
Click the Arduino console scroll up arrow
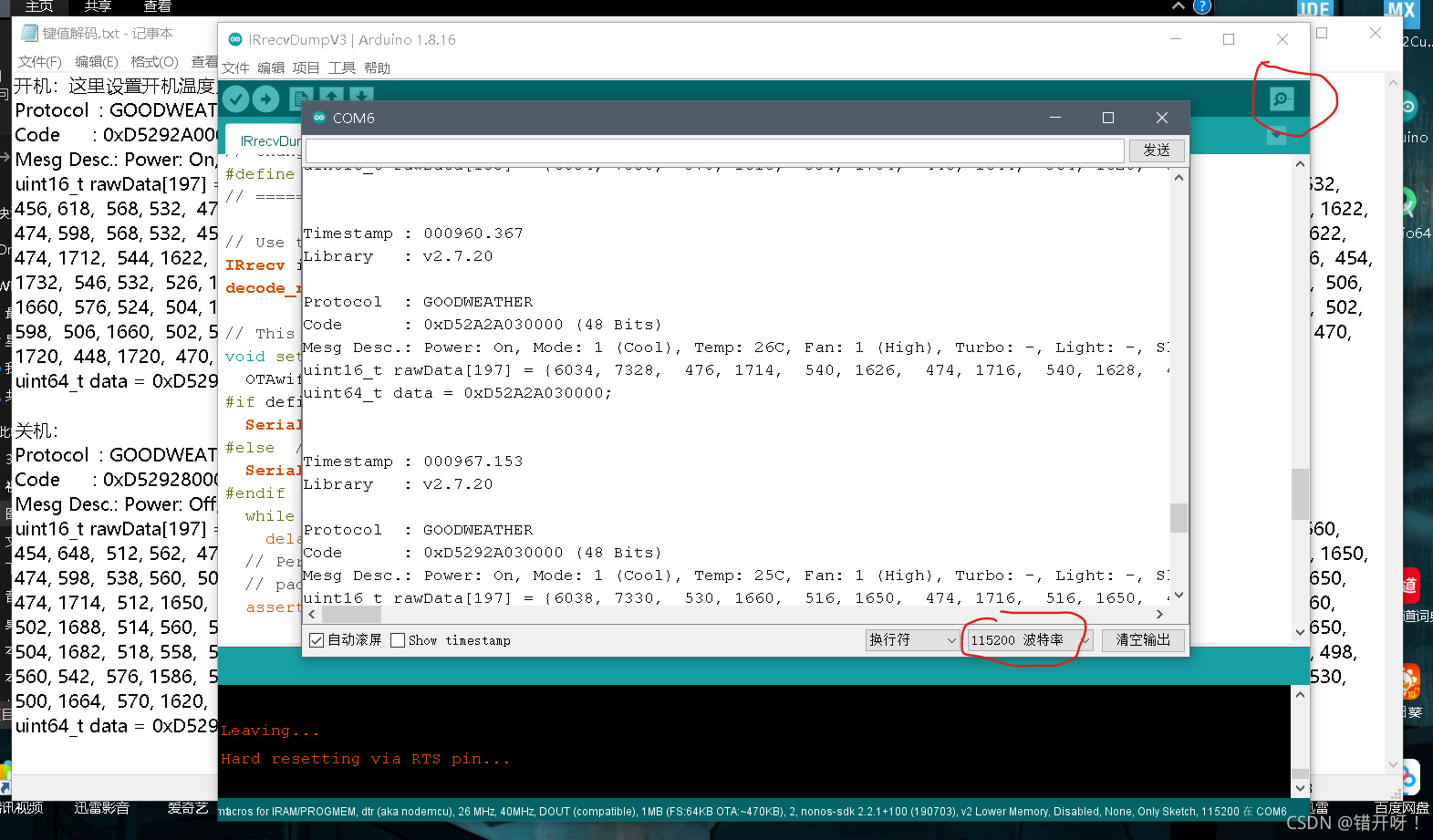pos(1300,695)
